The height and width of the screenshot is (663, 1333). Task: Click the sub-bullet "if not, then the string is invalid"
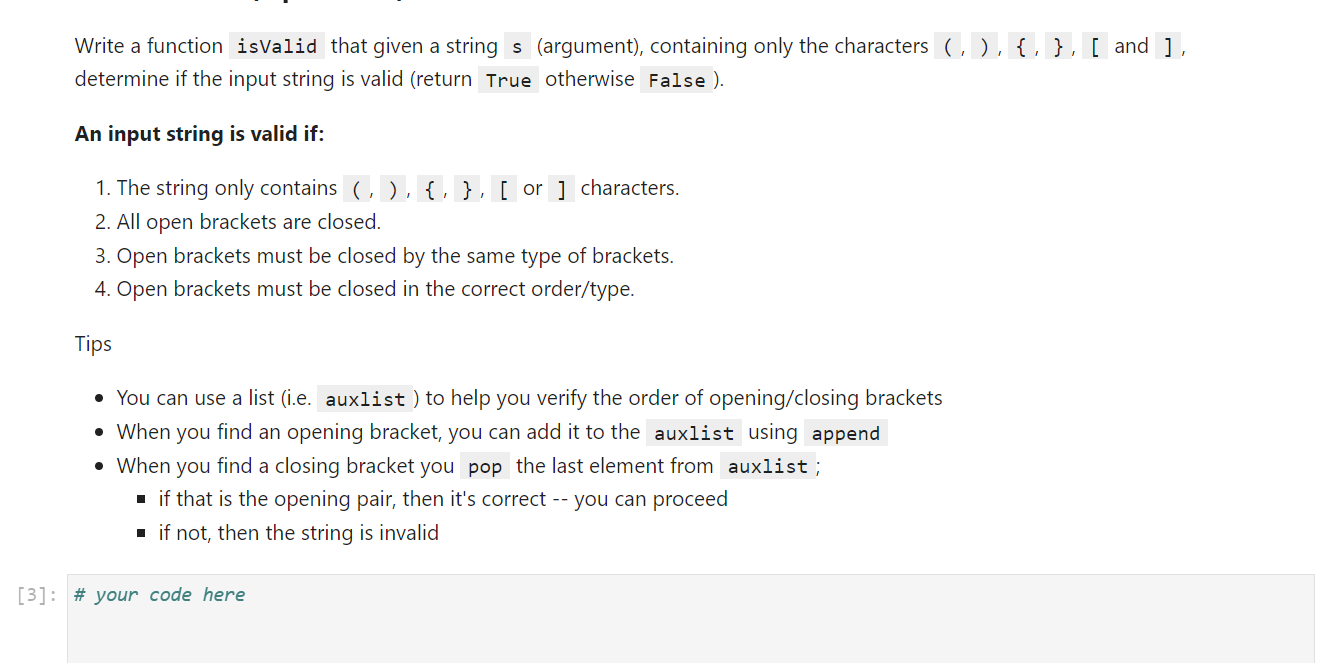[x=298, y=532]
